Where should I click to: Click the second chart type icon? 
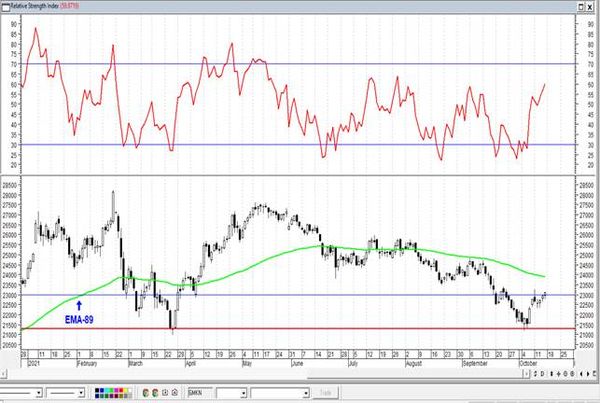click(x=155, y=393)
